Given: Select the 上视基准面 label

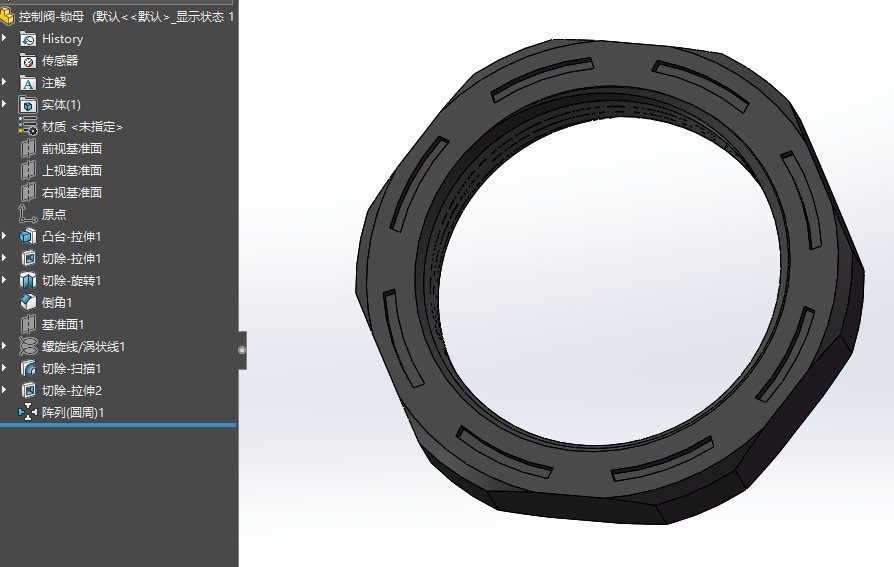Looking at the screenshot, I should coord(72,171).
